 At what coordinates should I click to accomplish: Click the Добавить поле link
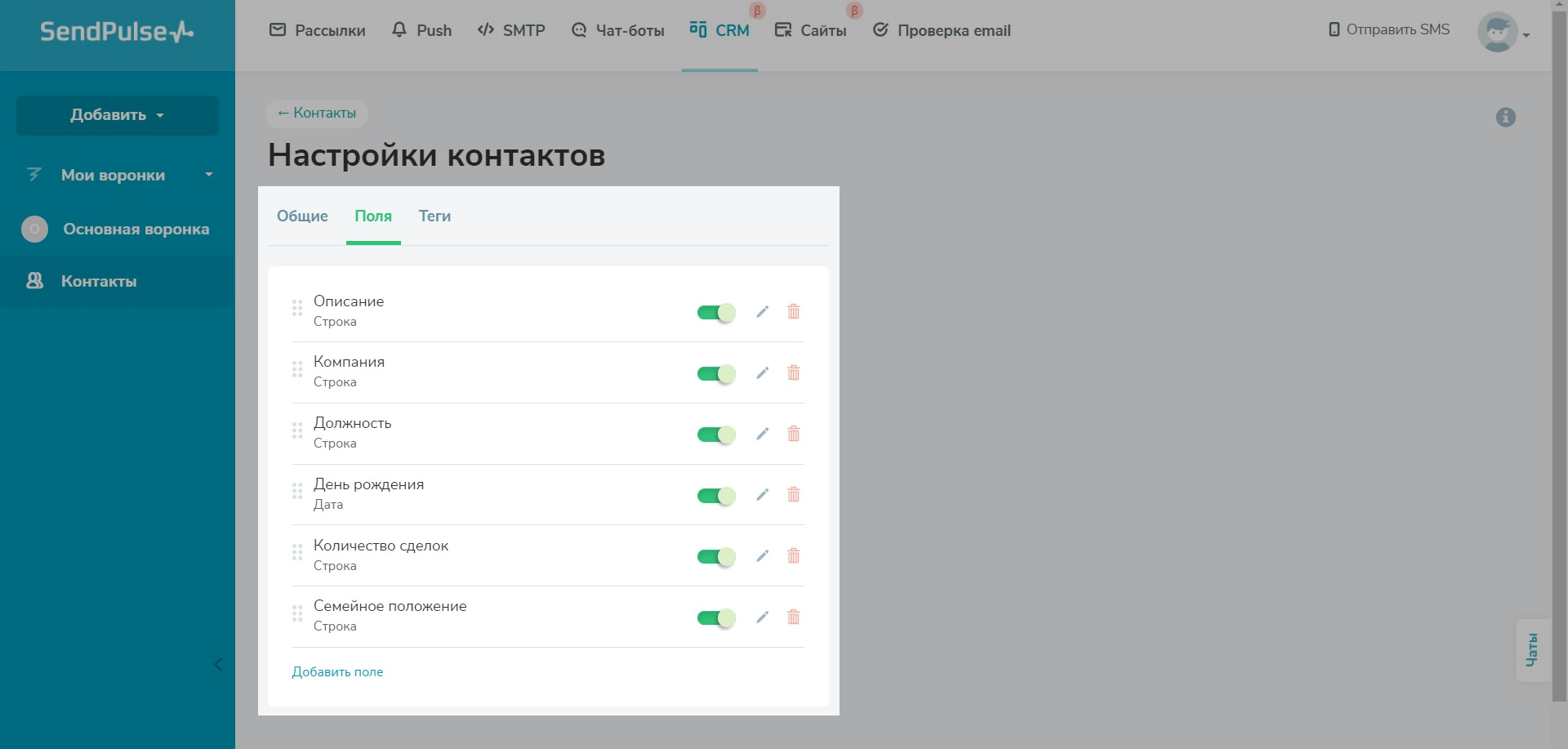pyautogui.click(x=337, y=672)
